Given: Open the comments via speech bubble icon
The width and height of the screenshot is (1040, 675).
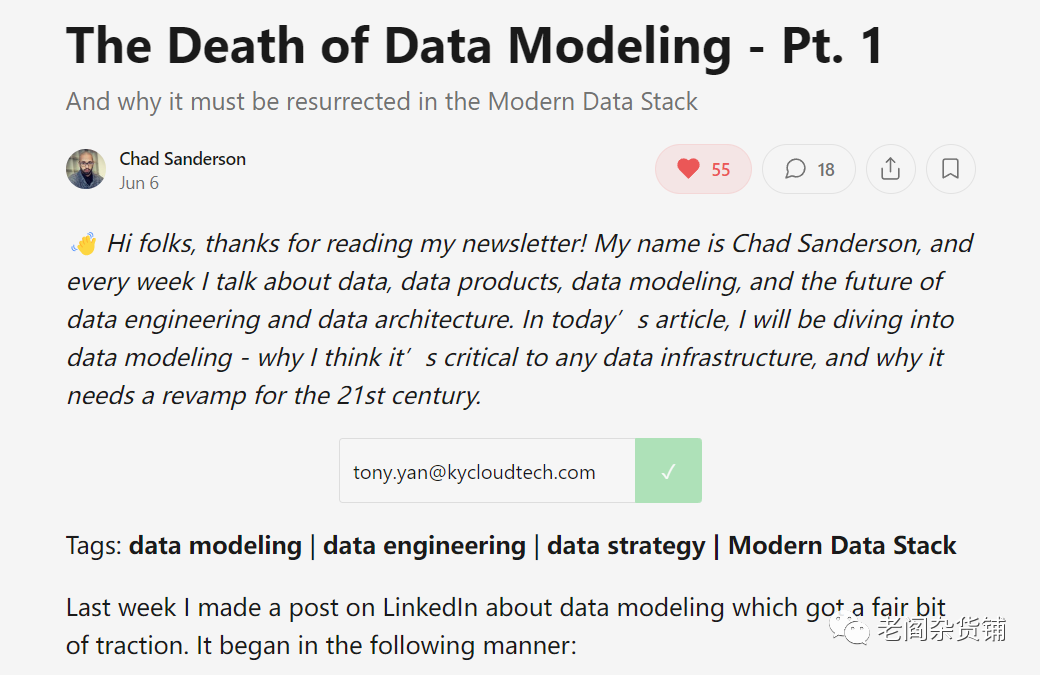Looking at the screenshot, I should [808, 169].
